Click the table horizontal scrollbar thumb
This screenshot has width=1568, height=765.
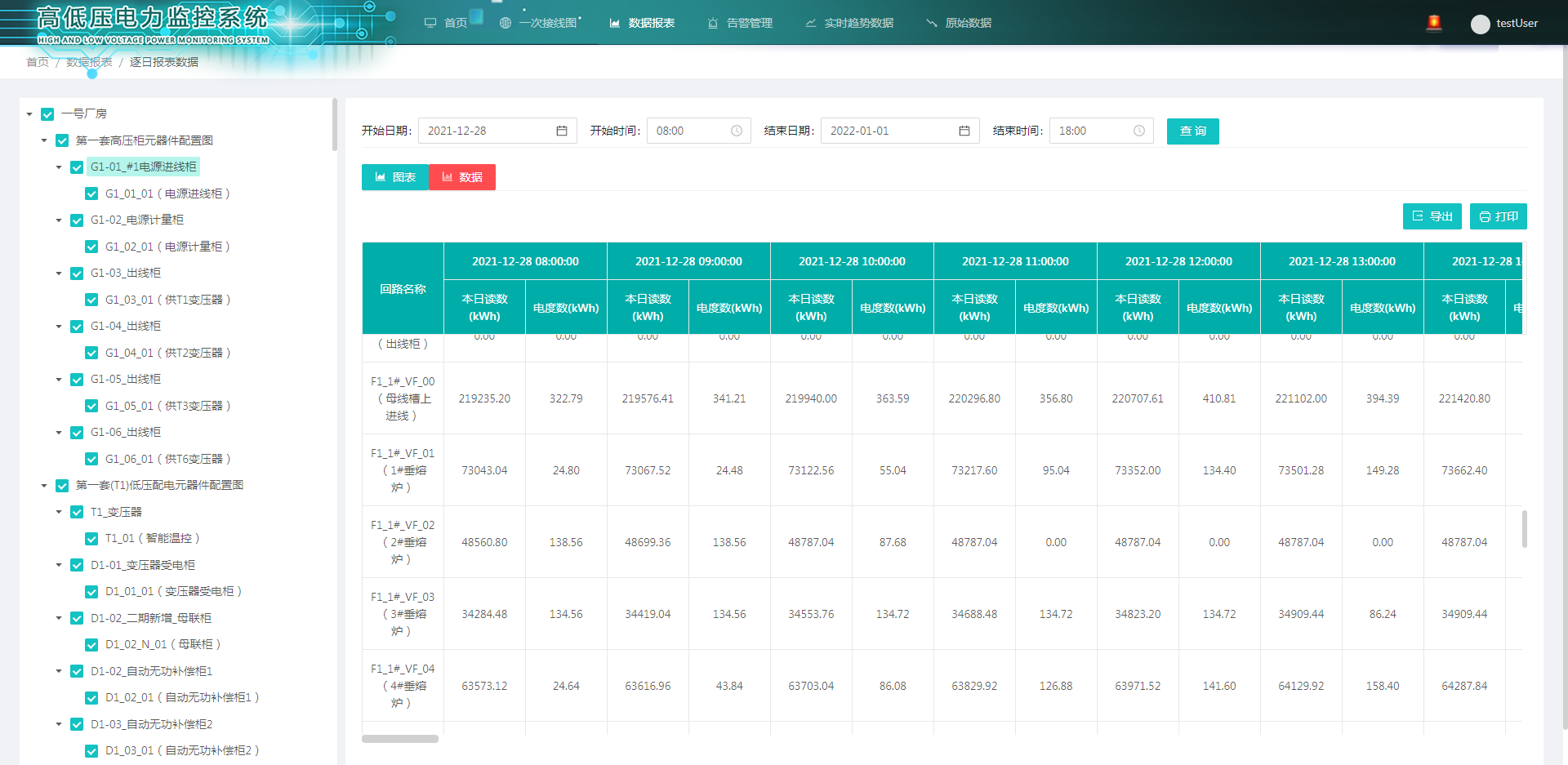click(x=400, y=739)
